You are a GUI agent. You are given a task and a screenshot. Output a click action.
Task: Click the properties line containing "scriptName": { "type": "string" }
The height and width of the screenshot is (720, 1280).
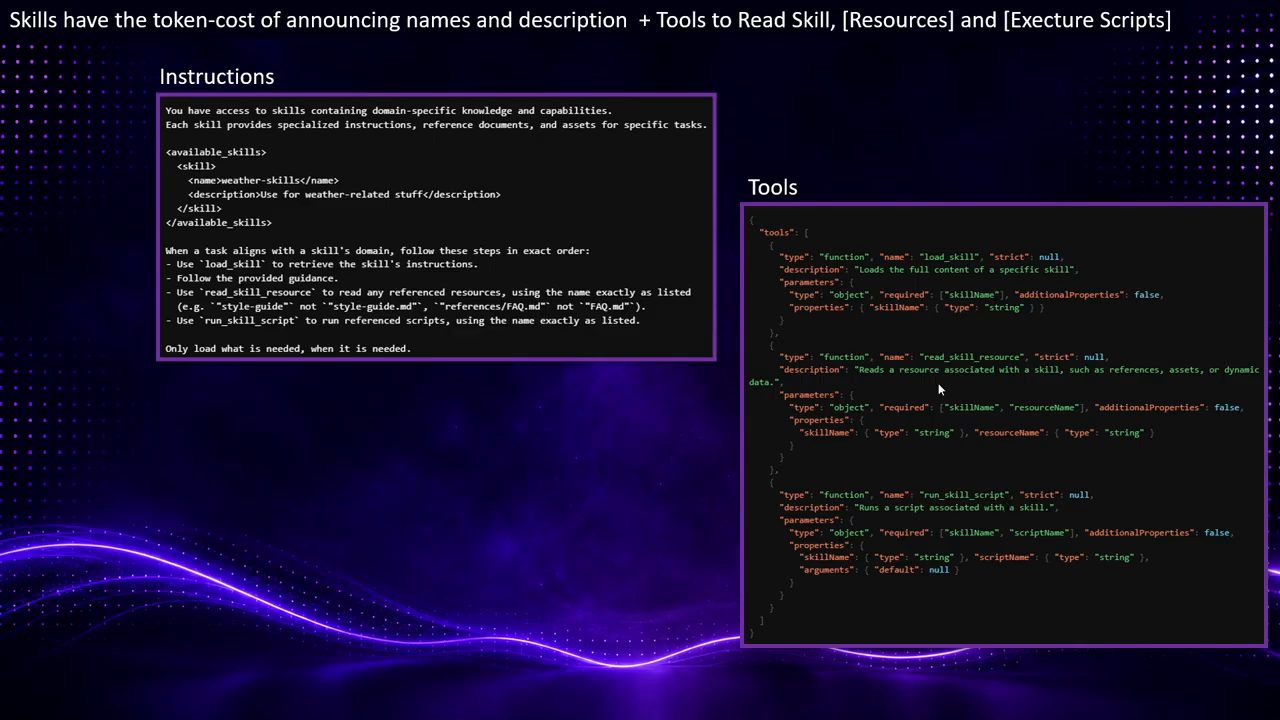(974, 558)
